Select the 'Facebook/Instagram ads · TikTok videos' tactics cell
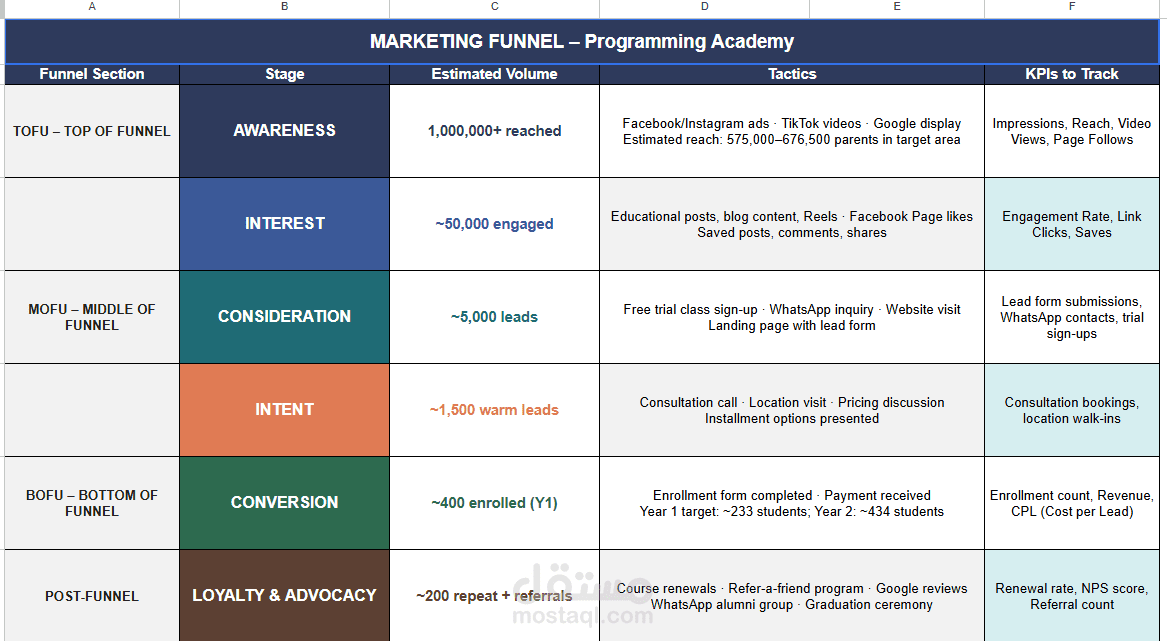This screenshot has width=1167, height=641. coord(792,131)
